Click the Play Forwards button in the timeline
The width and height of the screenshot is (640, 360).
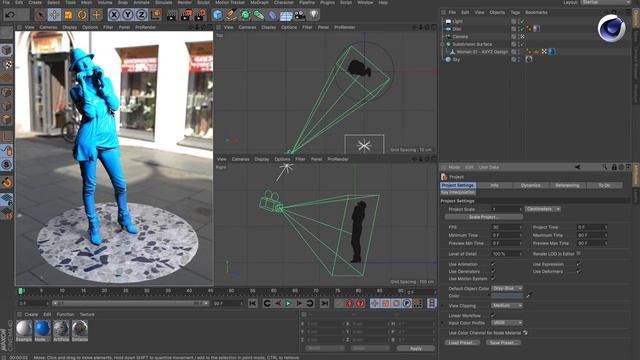pyautogui.click(x=288, y=303)
